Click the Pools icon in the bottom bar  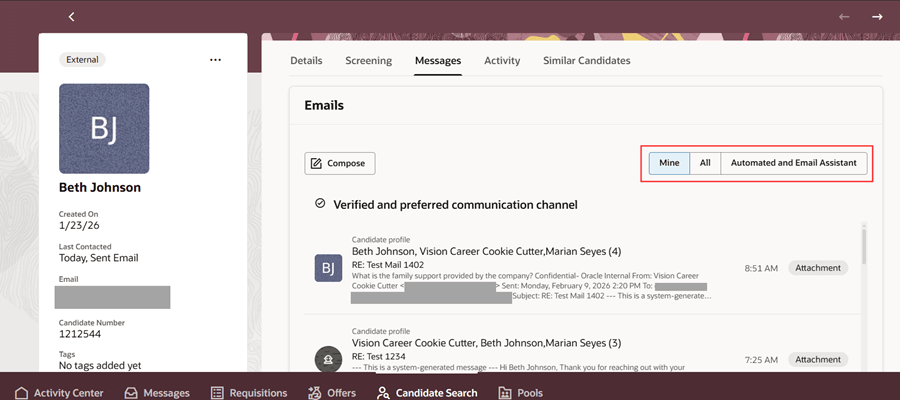pyautogui.click(x=505, y=393)
